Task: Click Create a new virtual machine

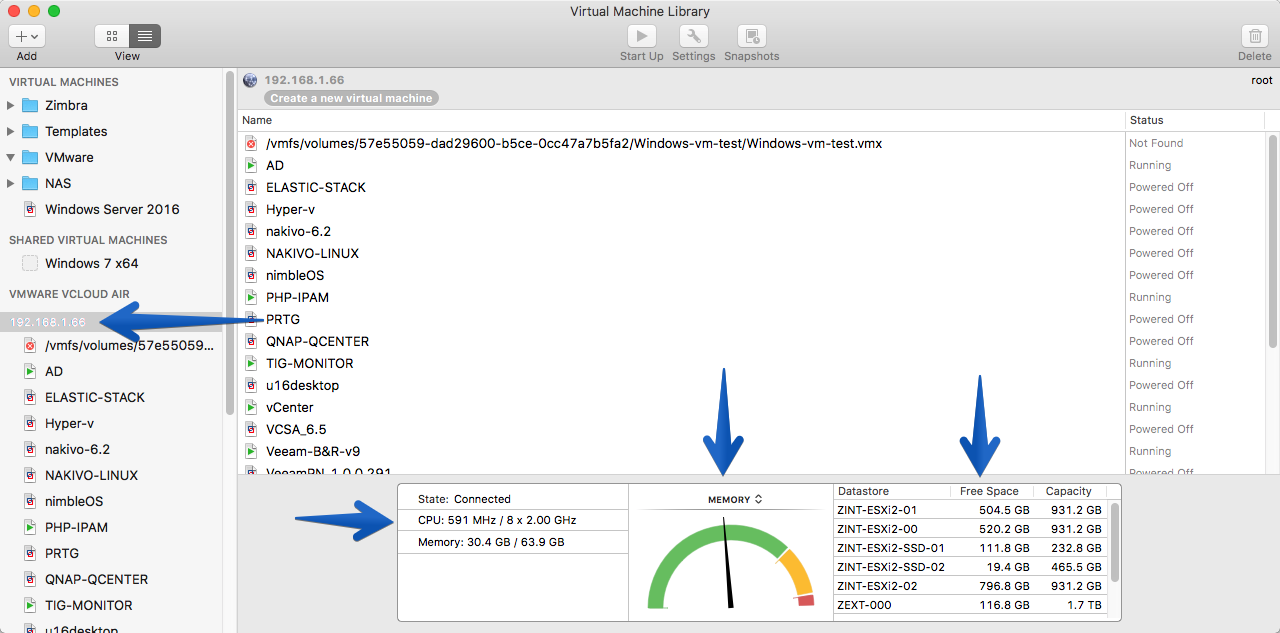Action: [x=351, y=98]
